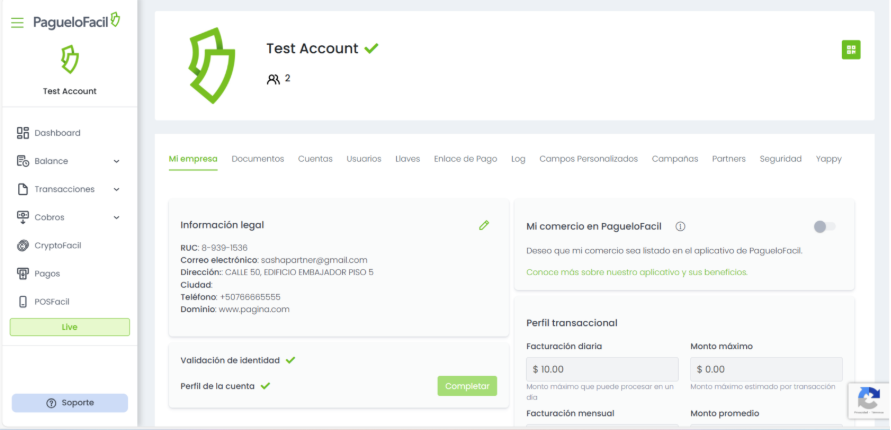
Task: Expand the Balance submenu
Action: (x=116, y=161)
